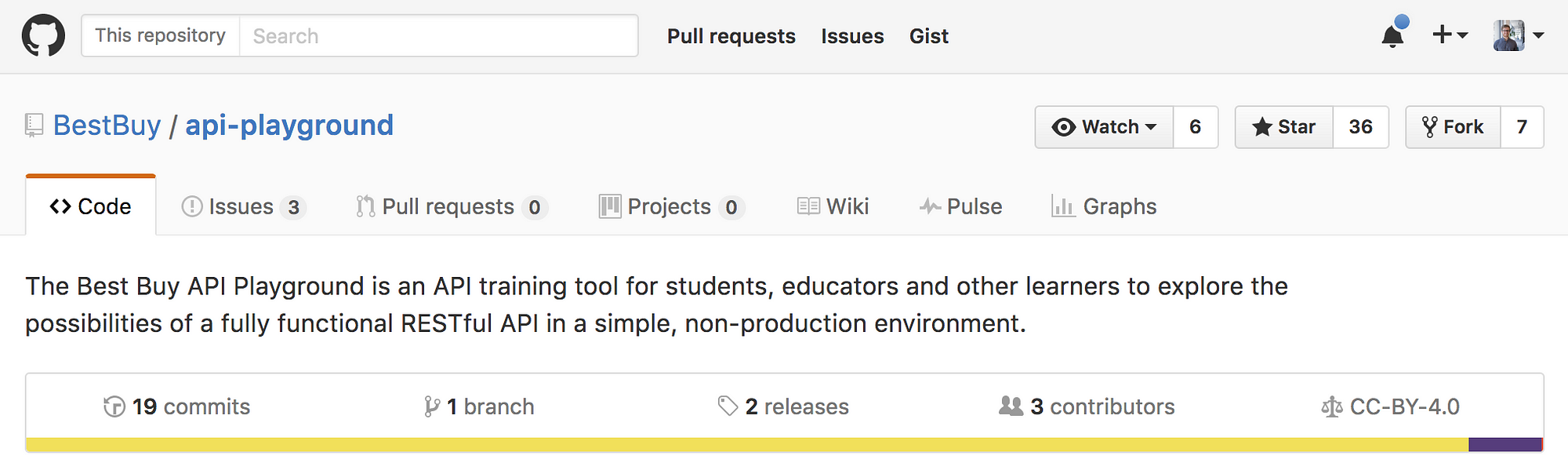Viewport: 1568px width, 470px height.
Task: Star the repository
Action: (x=1284, y=127)
